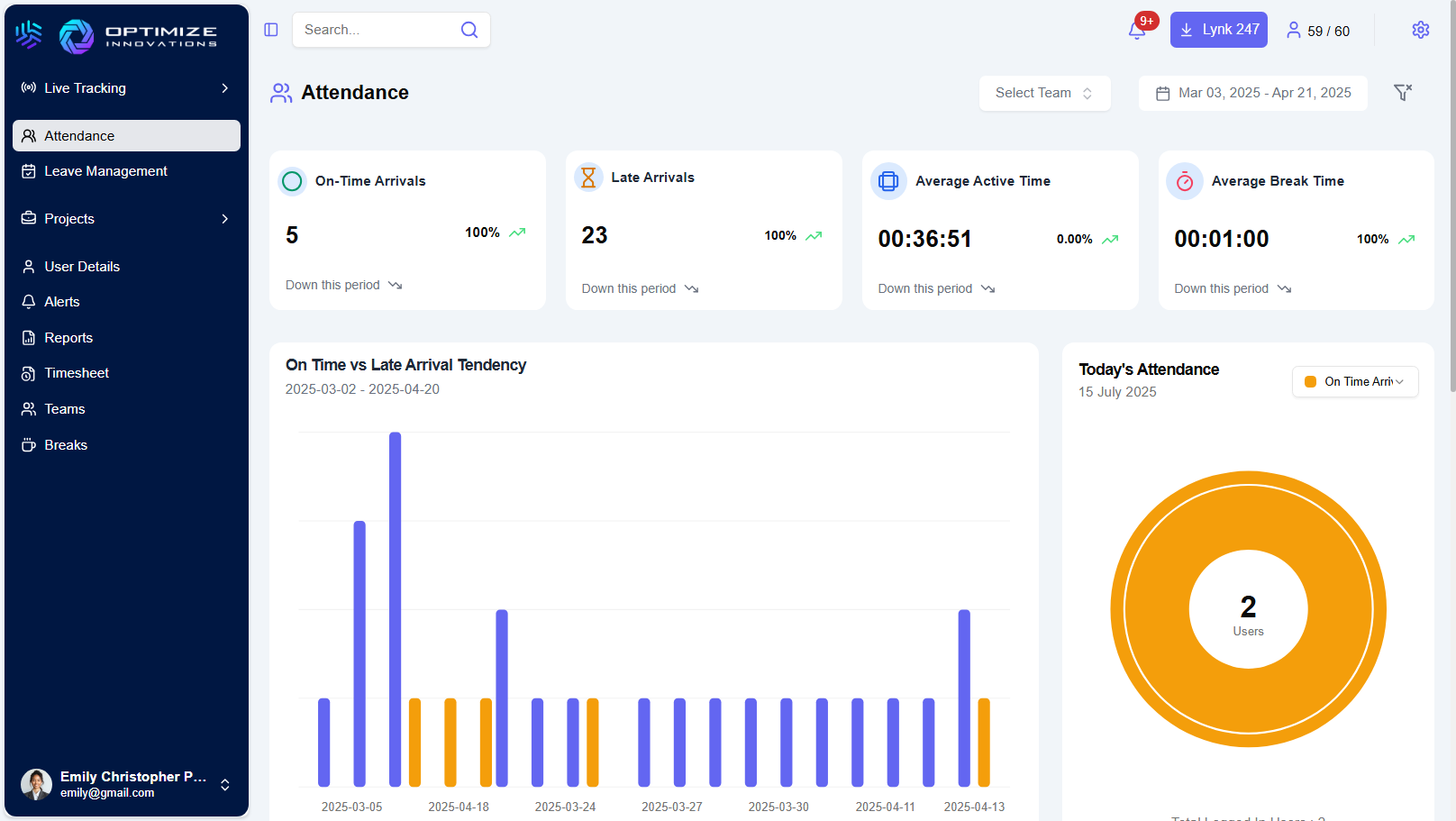Viewport: 1456px width, 821px height.
Task: Open the Reports sidebar item
Action: click(68, 338)
